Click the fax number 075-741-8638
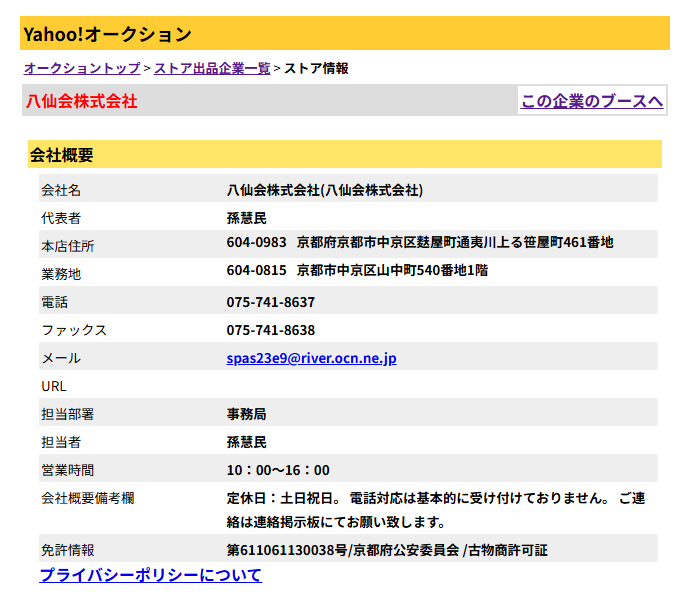Image resolution: width=686 pixels, height=610 pixels. tap(270, 330)
